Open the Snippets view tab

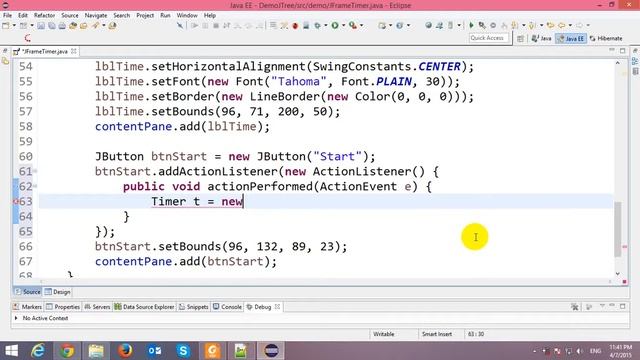tap(193, 307)
